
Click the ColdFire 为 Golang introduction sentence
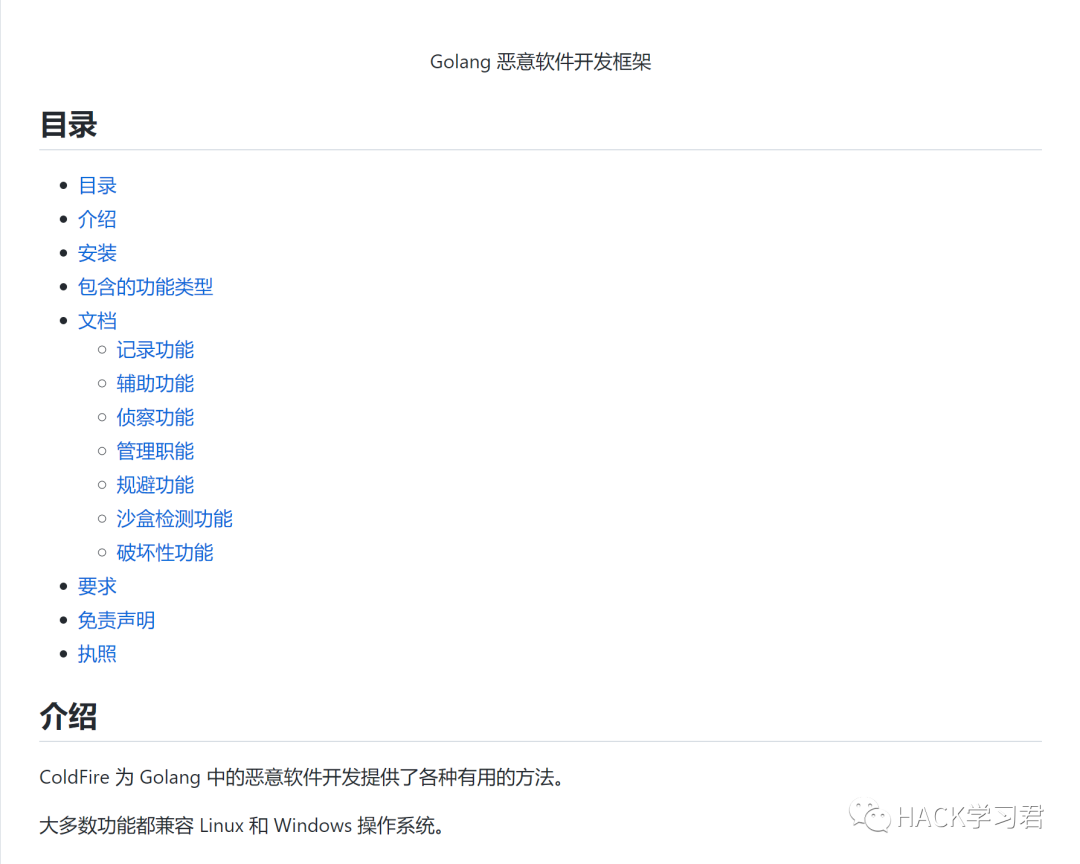click(x=303, y=777)
